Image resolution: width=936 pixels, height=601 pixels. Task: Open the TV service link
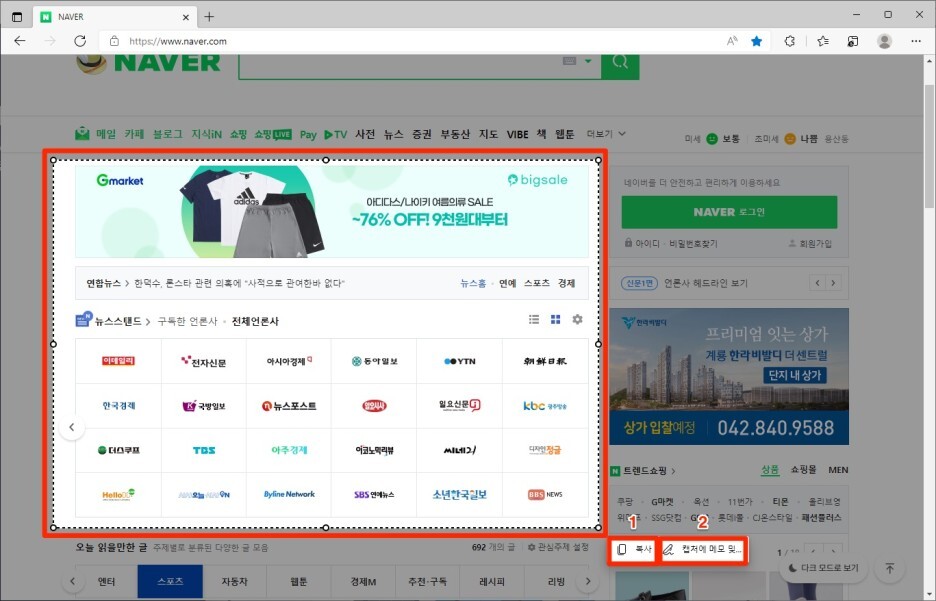pos(335,134)
